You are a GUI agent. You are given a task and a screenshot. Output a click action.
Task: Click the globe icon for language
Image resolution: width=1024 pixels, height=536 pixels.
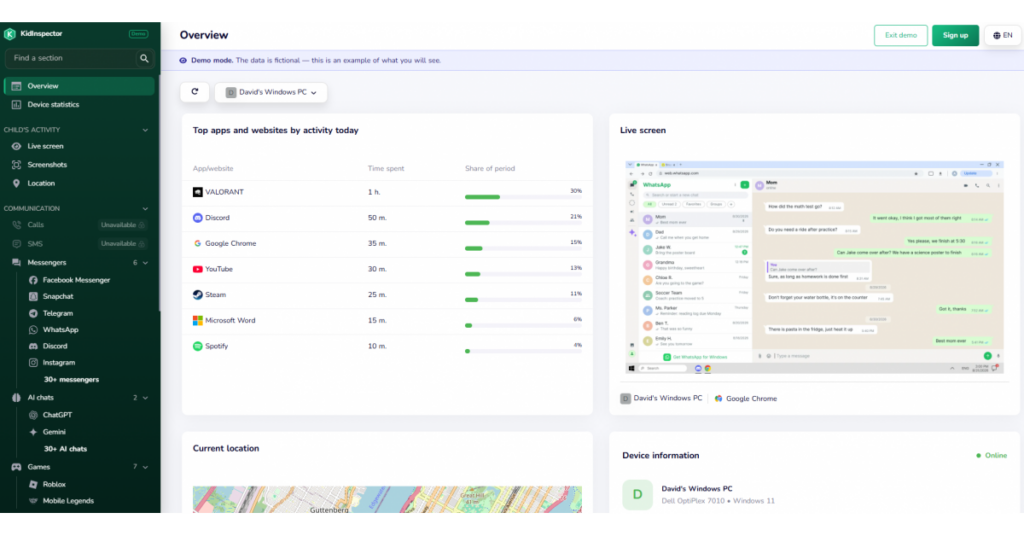[997, 35]
